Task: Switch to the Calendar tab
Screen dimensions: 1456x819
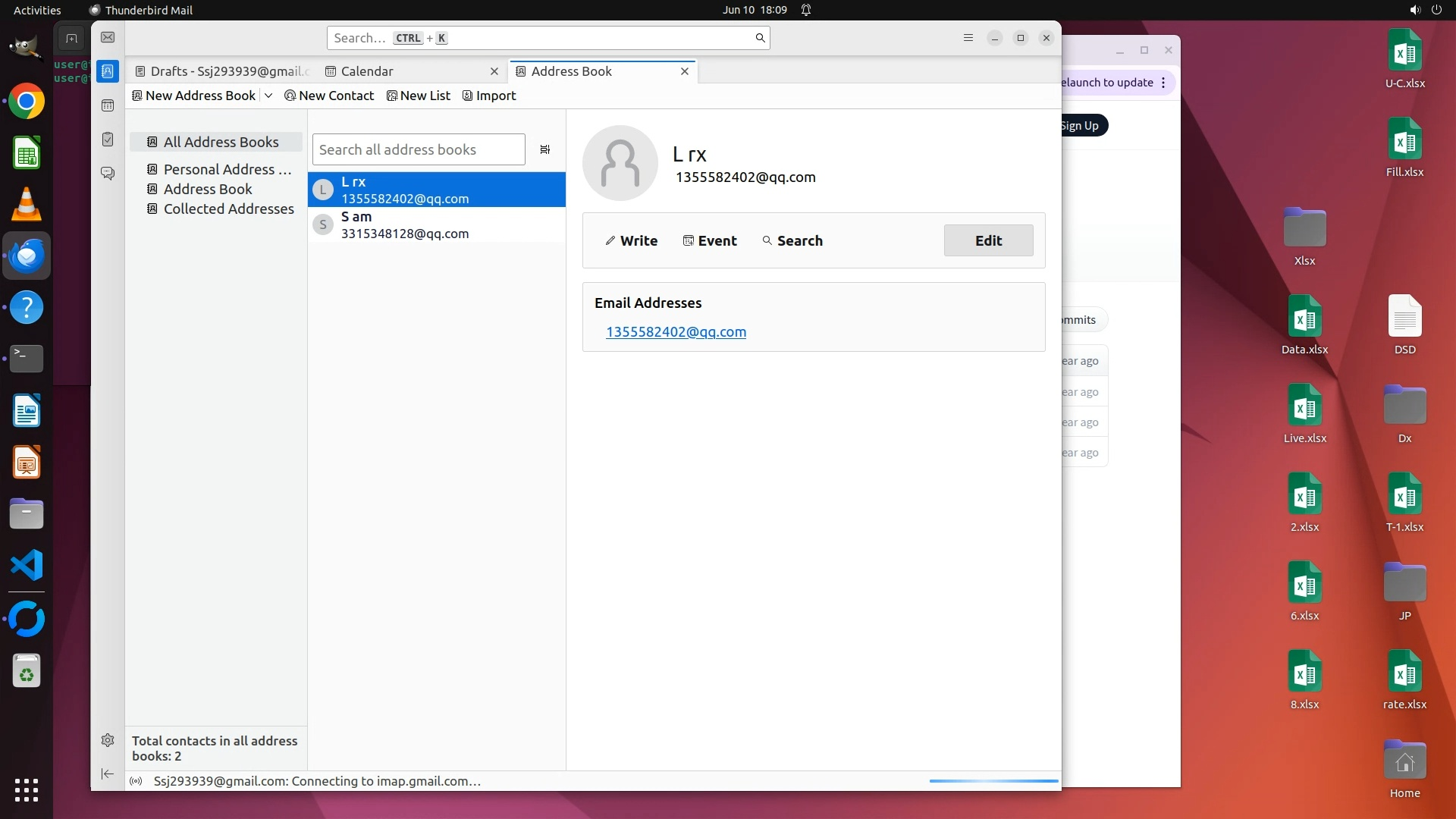Action: pos(367,71)
